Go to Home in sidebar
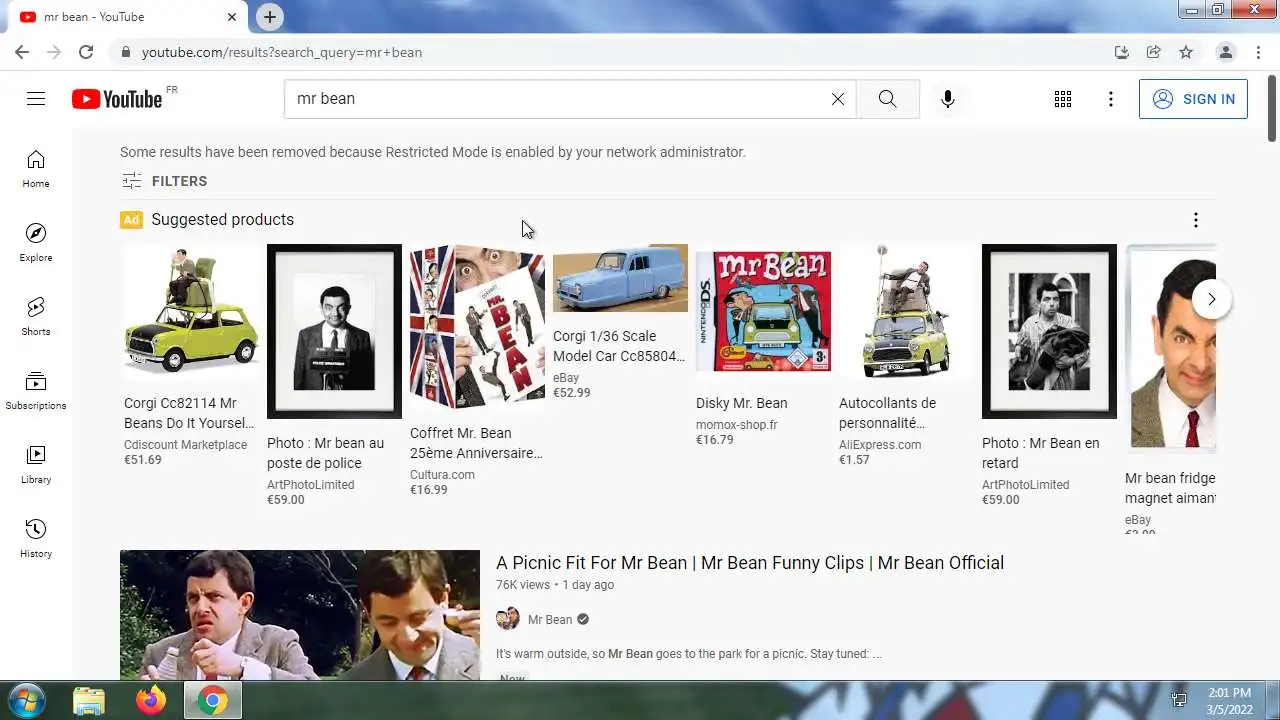 (36, 169)
